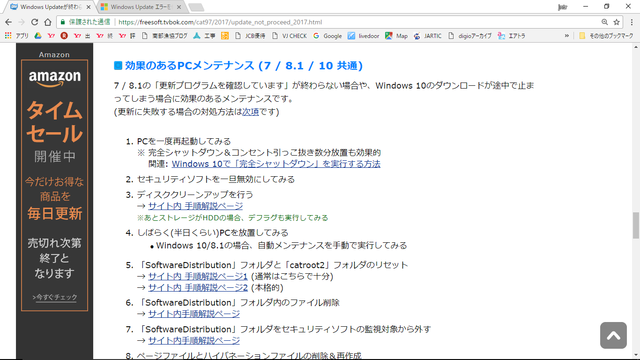Go back to previous page
This screenshot has width=640, height=360.
click(x=9, y=22)
